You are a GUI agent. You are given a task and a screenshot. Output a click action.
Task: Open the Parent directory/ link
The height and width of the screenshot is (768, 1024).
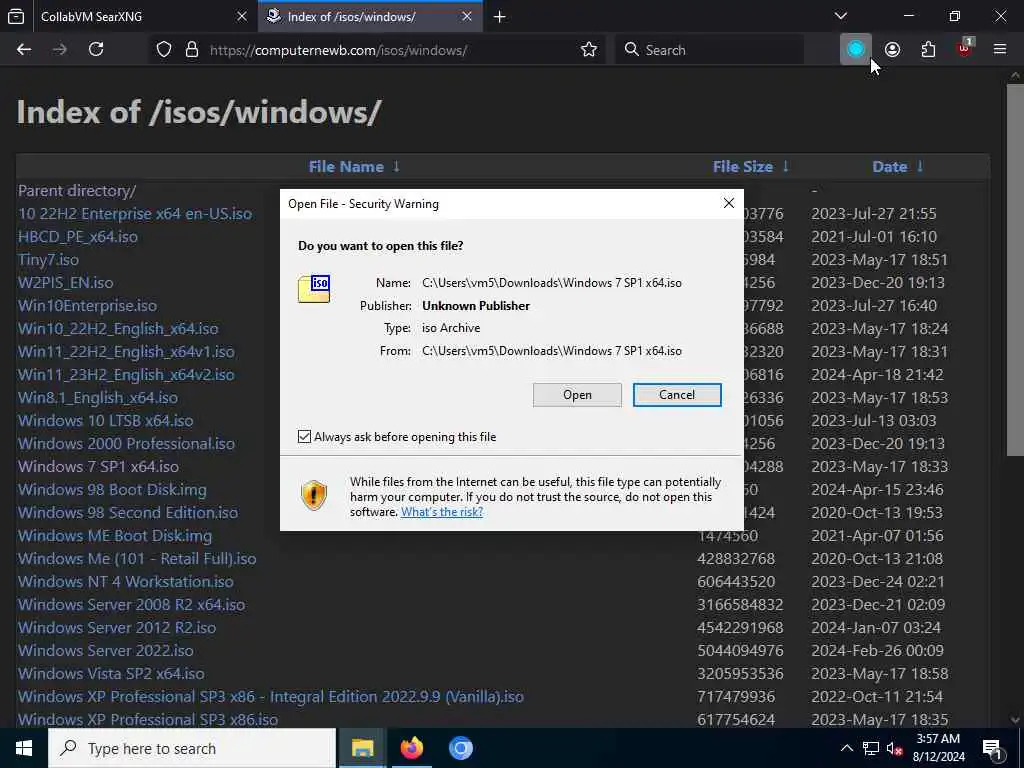(x=77, y=191)
